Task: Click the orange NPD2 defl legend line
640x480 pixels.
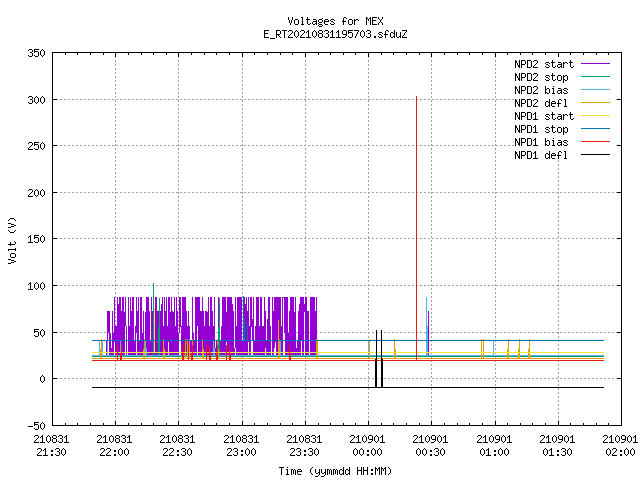Action: 596,102
